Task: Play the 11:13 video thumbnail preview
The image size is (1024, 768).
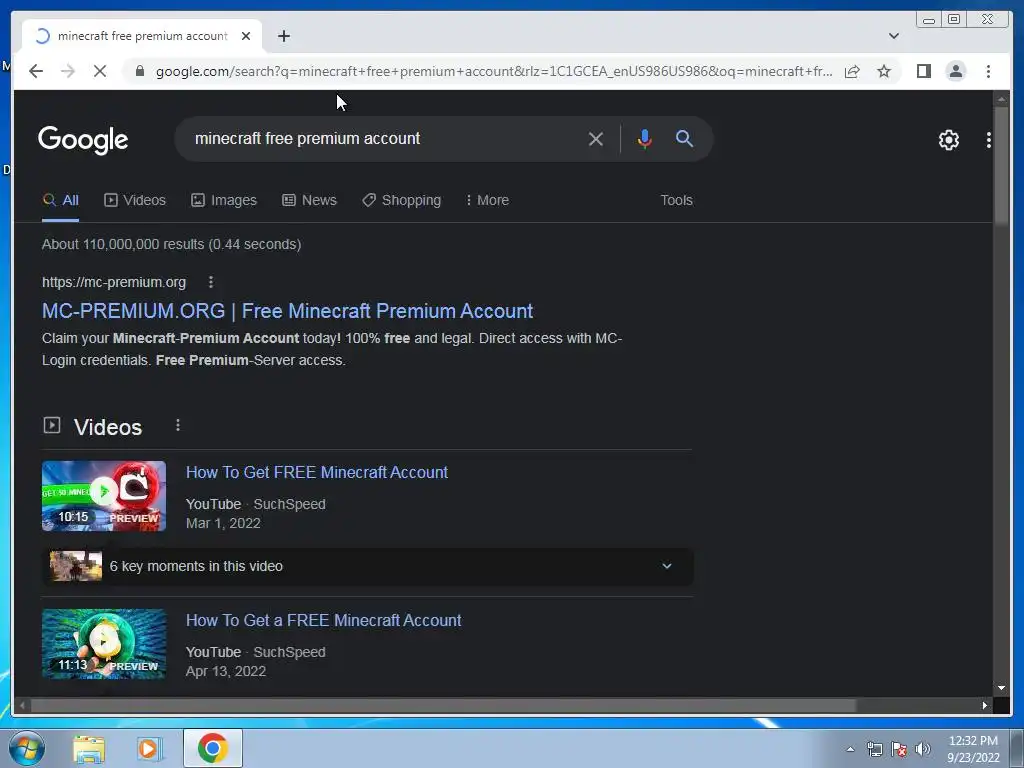Action: 104,644
